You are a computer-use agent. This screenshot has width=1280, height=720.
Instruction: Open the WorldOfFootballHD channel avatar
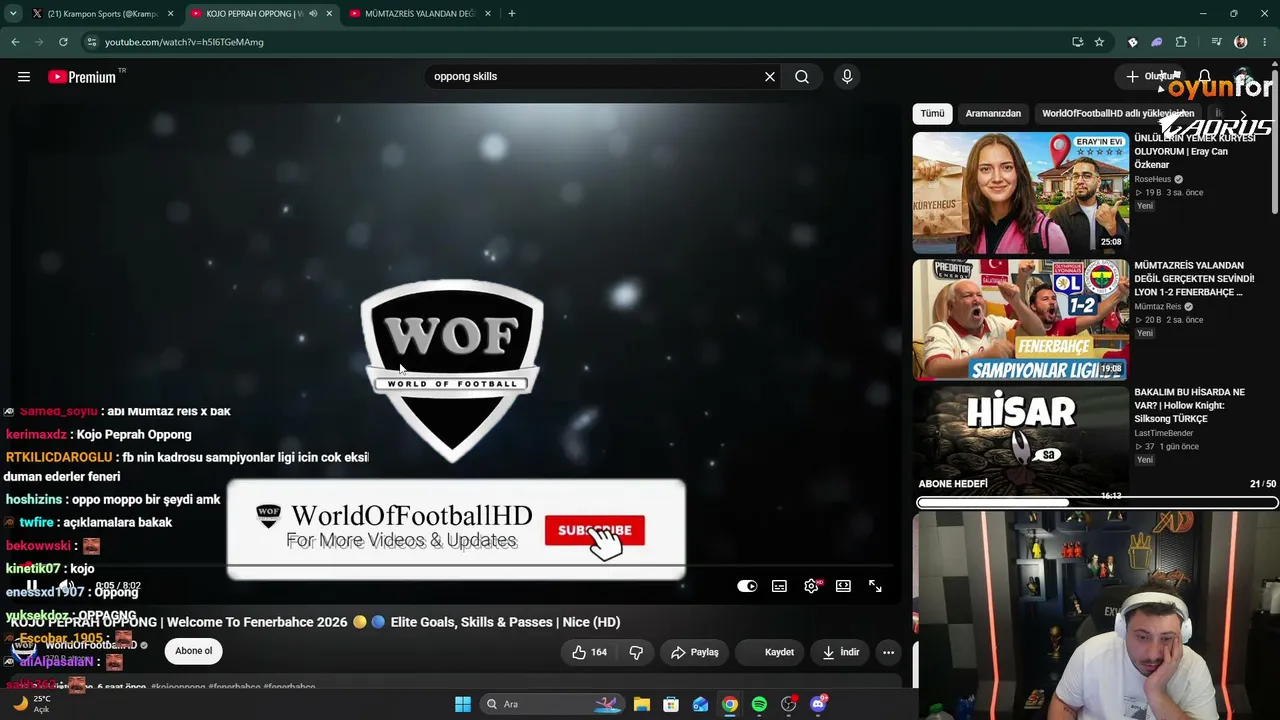pyautogui.click(x=23, y=649)
